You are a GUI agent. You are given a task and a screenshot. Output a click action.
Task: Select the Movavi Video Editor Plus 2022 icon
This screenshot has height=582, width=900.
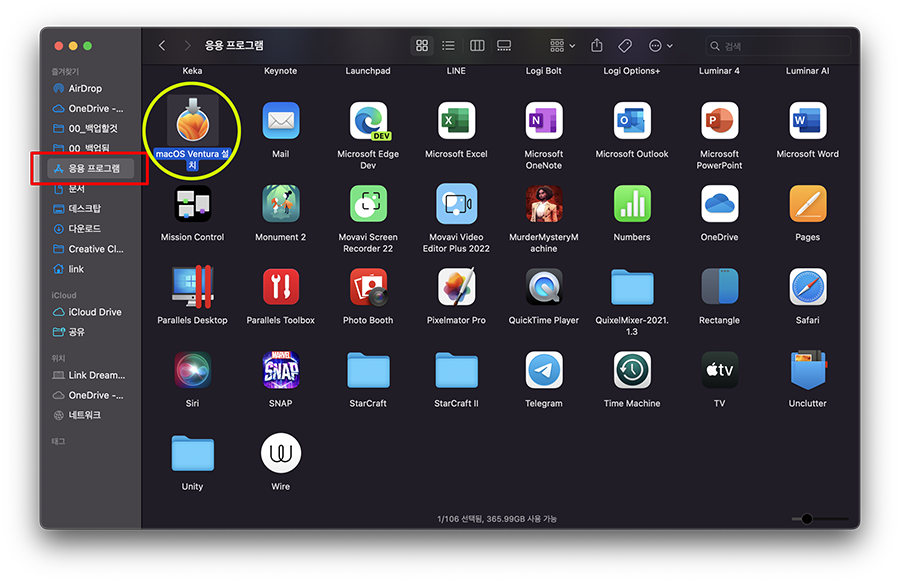[456, 204]
